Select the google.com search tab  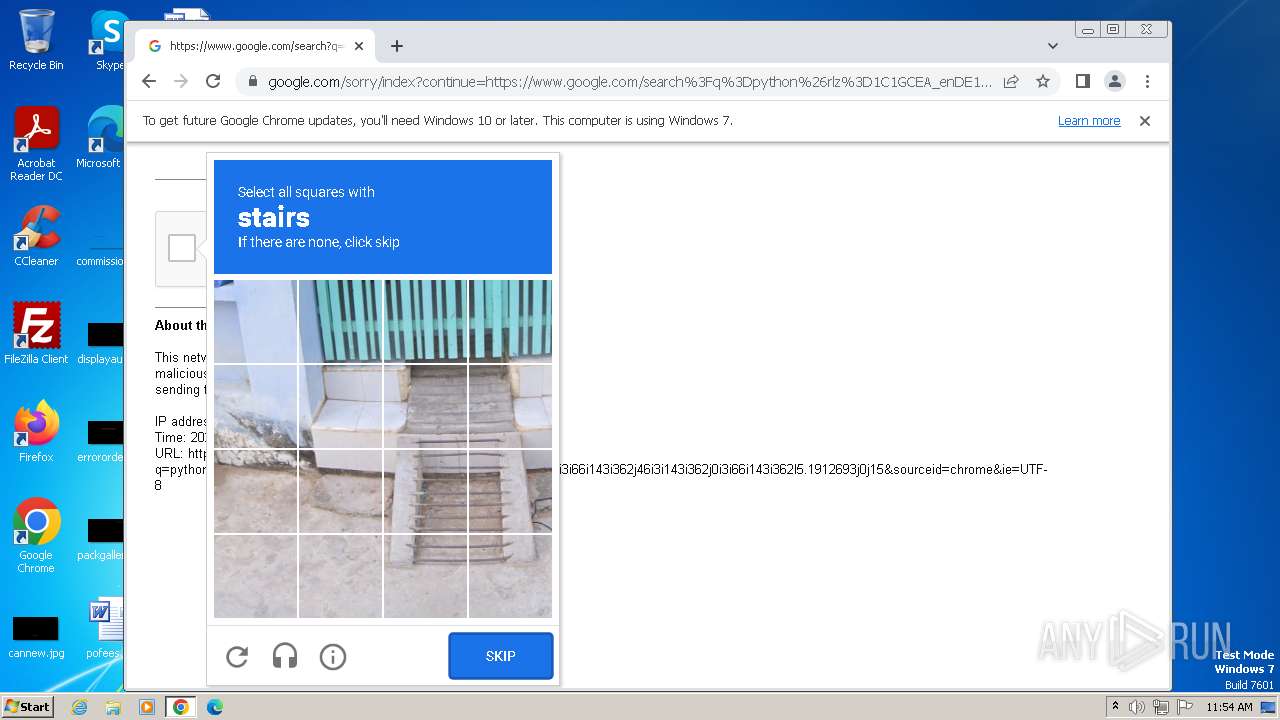(x=255, y=46)
